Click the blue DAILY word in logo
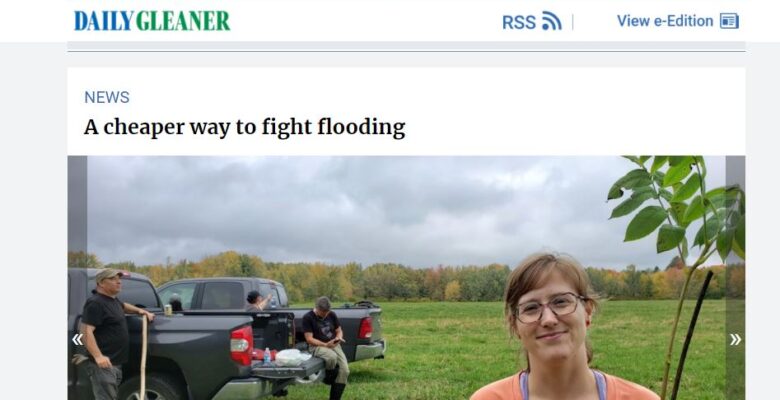 pos(104,21)
